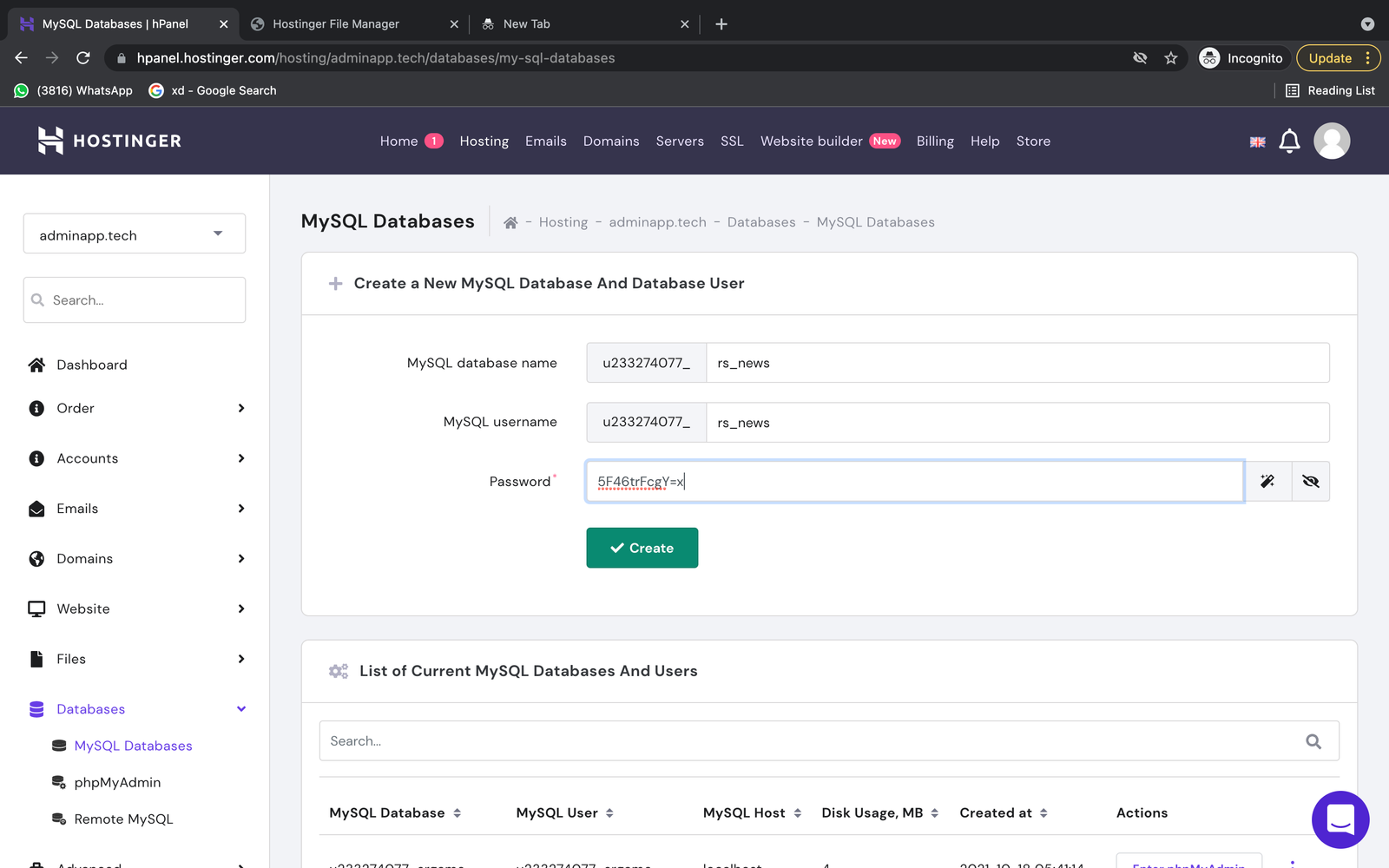This screenshot has width=1389, height=868.
Task: Click breadcrumb home icon
Action: [x=510, y=223]
